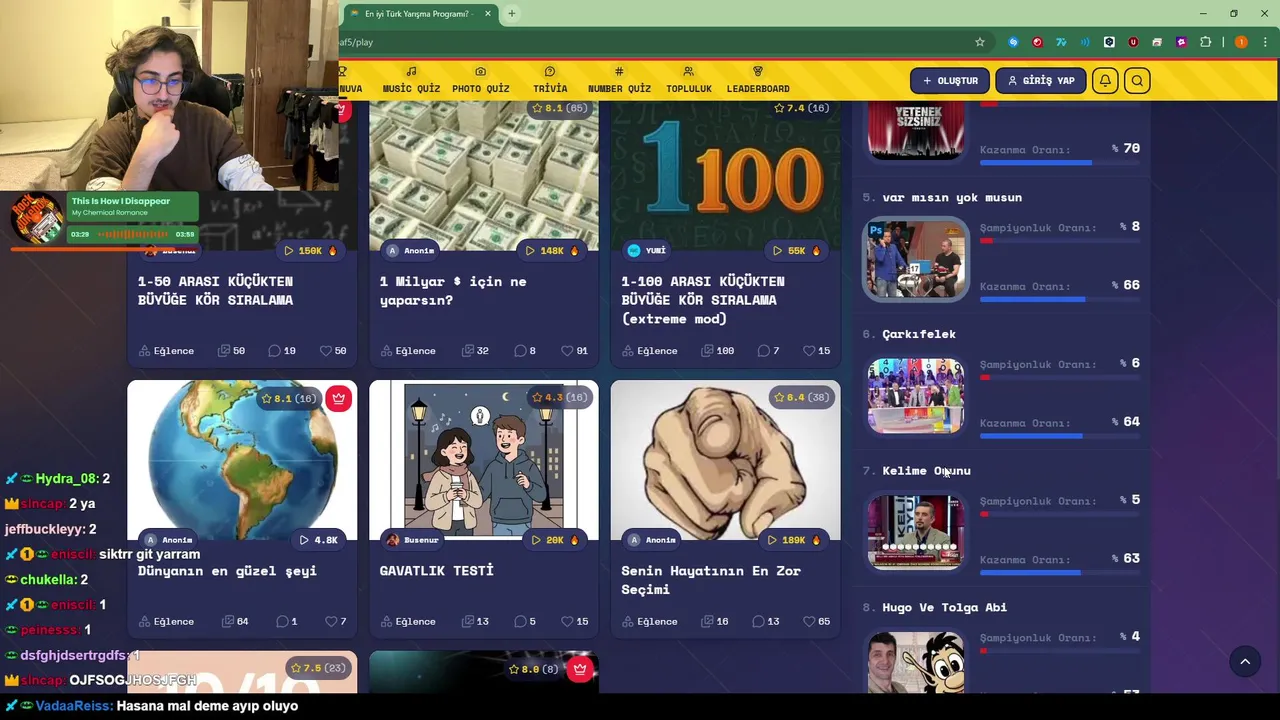Select 'Kelime Oyunu' ranking title
The image size is (1280, 720).
(x=926, y=471)
